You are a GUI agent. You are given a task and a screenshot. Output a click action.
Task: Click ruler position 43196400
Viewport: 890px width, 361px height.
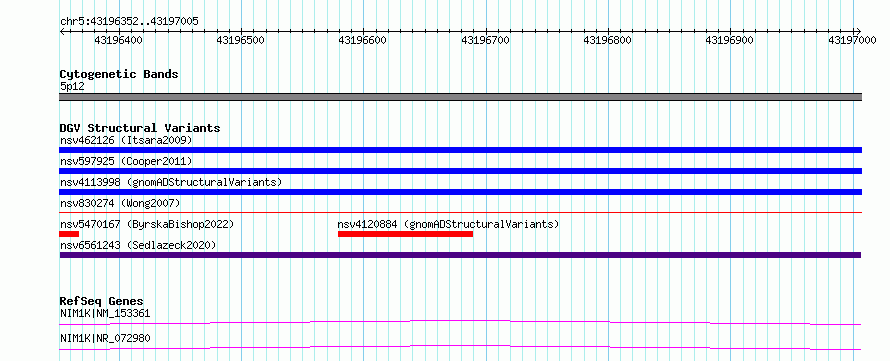(x=119, y=40)
